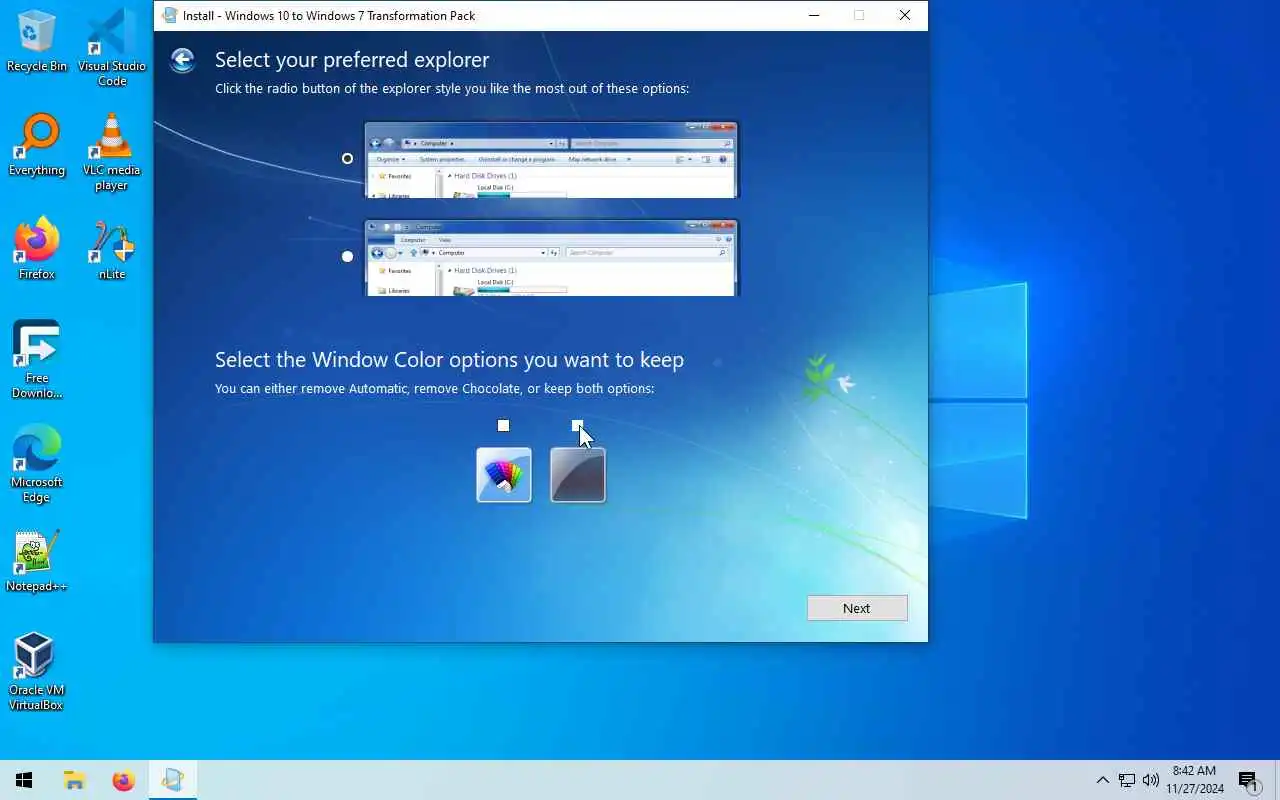Open Notepad++ desktop shortcut
This screenshot has width=1280, height=800.
(37, 562)
